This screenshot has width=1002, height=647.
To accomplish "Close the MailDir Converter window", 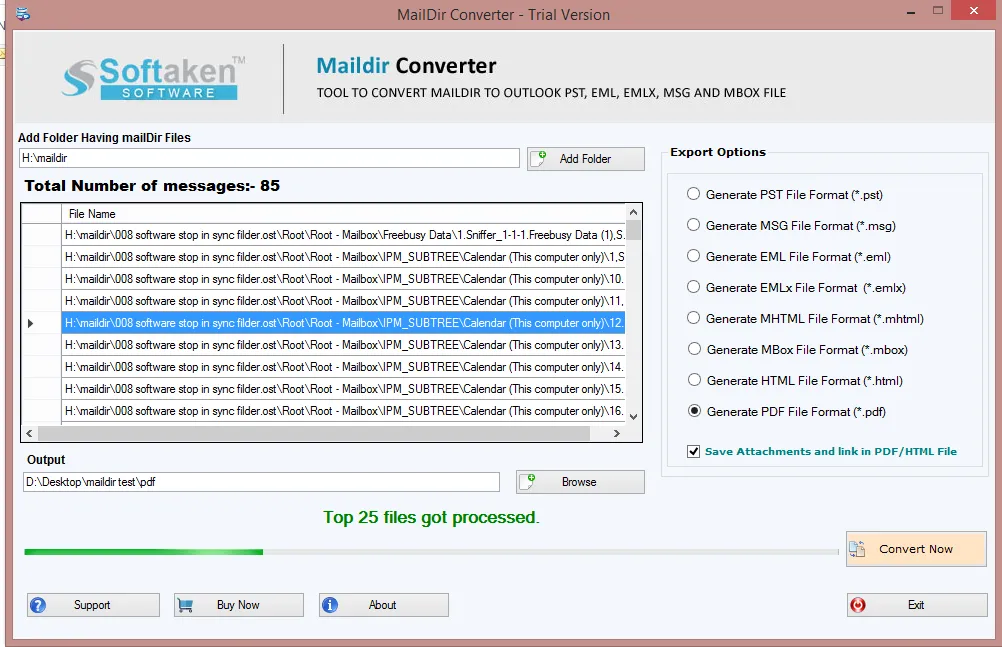I will click(x=974, y=10).
